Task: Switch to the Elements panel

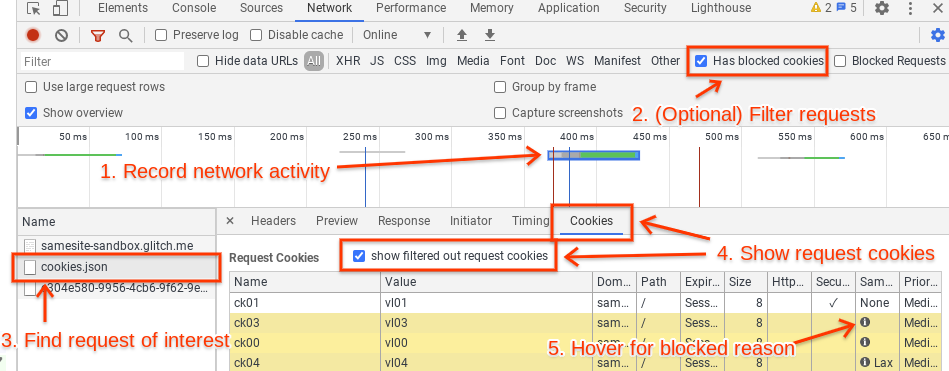Action: click(123, 8)
